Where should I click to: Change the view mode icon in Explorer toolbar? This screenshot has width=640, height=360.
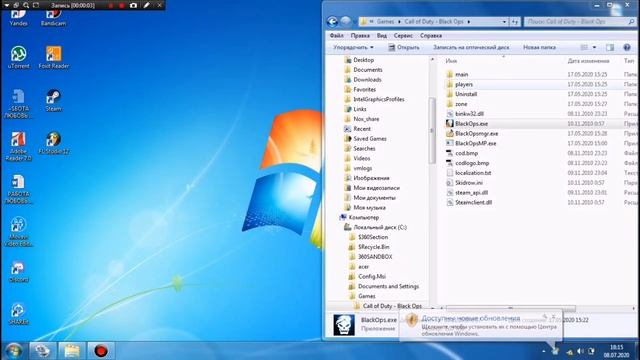[584, 47]
